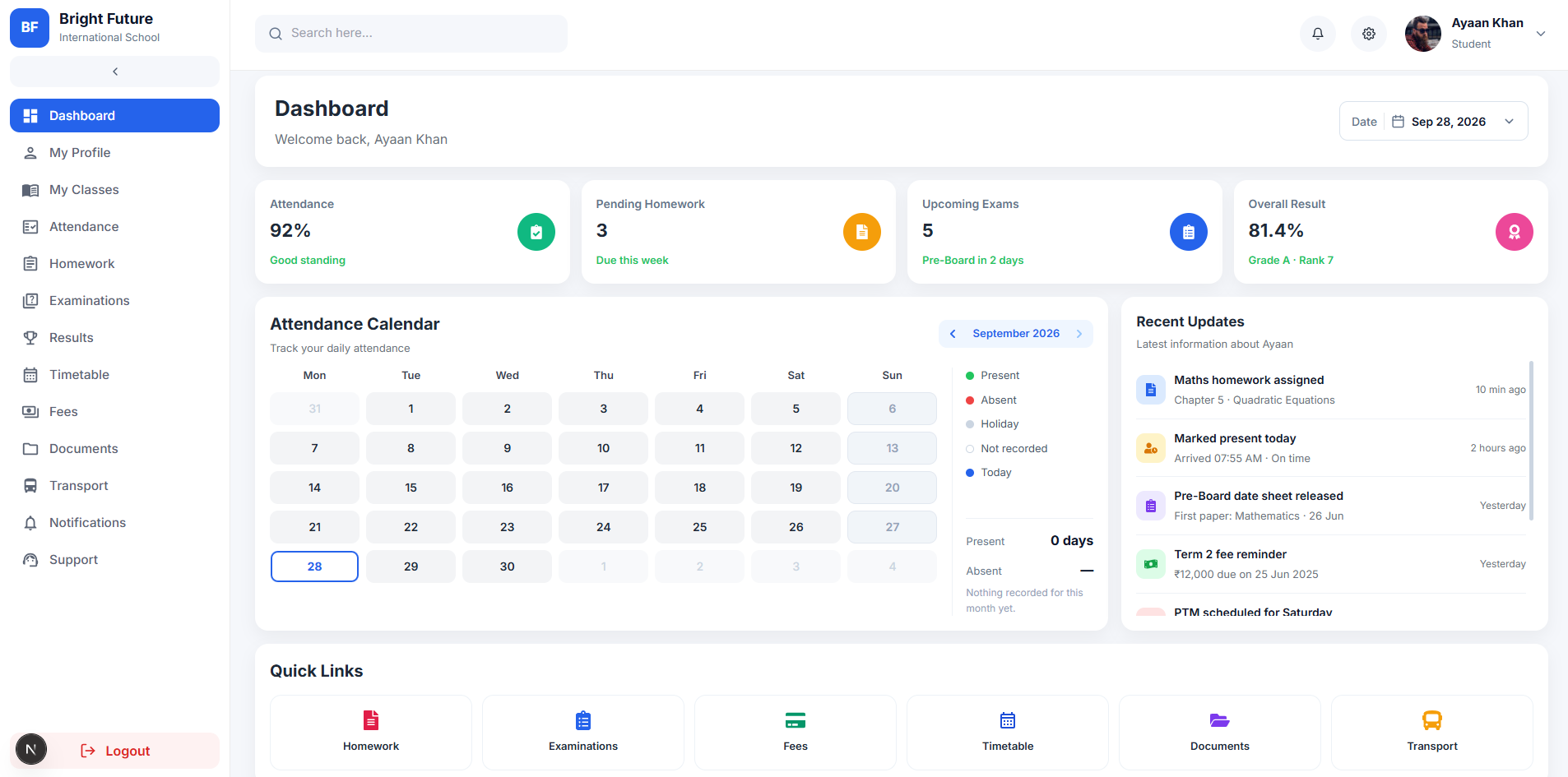Click the Logout button
Image resolution: width=1568 pixels, height=777 pixels.
pyautogui.click(x=114, y=751)
